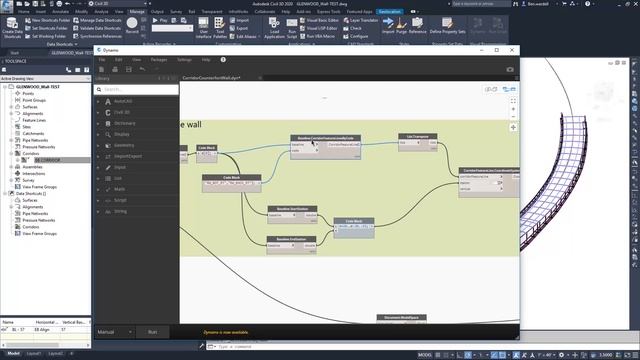Click Set Working Folder in ribbon
640x360 pixels.
[45, 36]
